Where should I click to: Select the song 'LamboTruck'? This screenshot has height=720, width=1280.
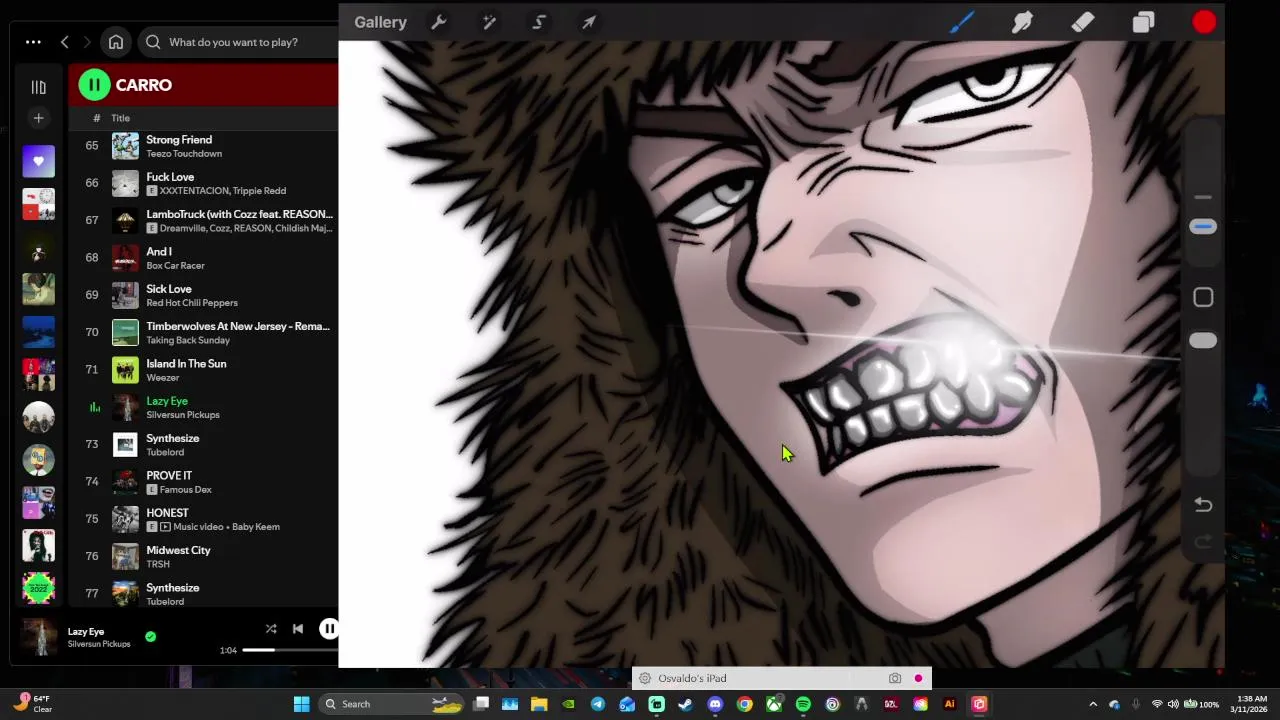pos(239,214)
